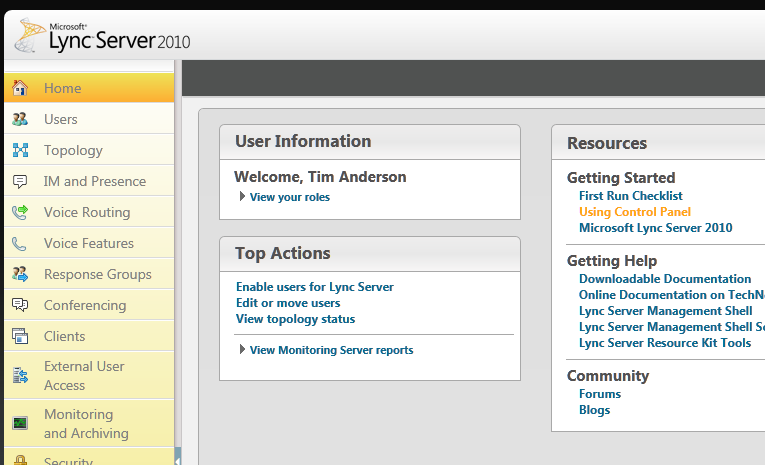Select IM and Presence menu item

tap(89, 181)
